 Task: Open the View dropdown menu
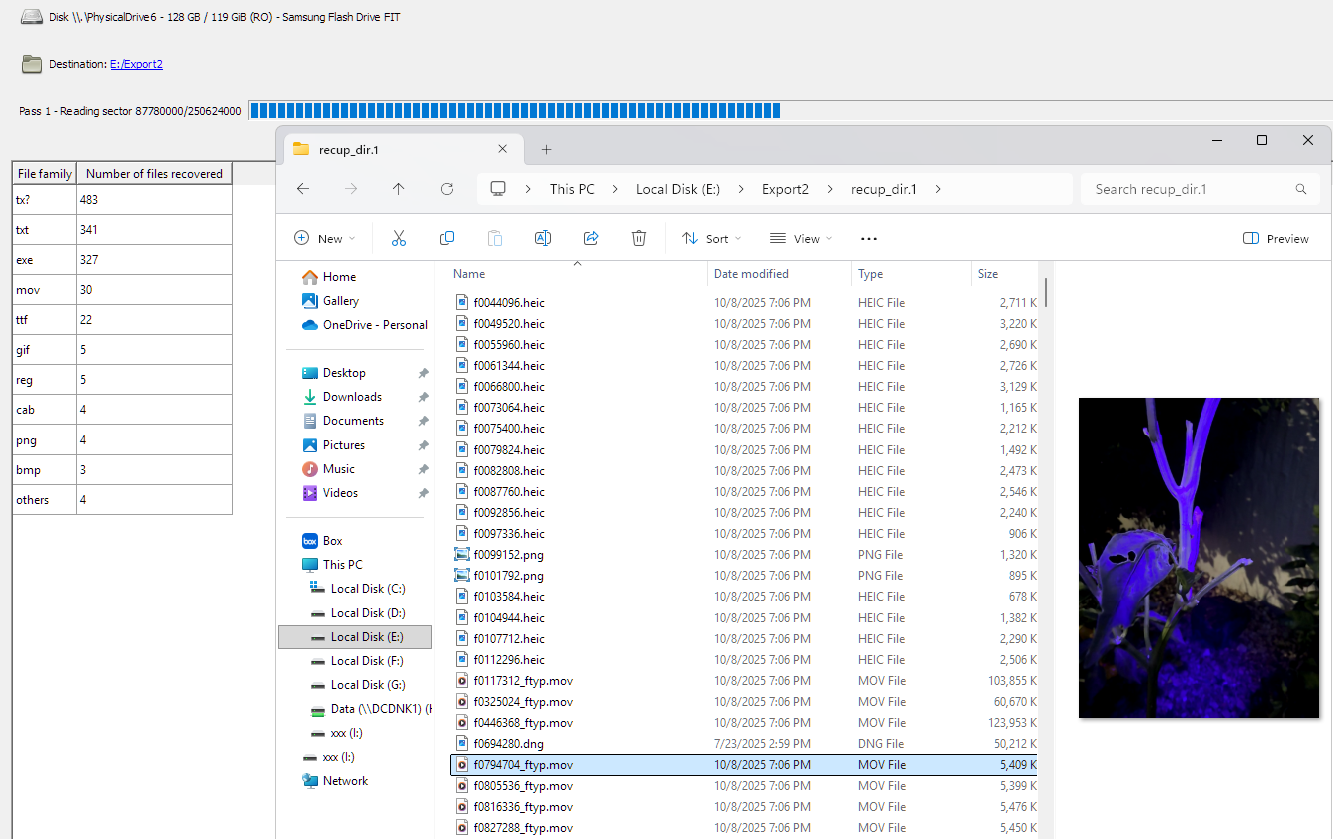point(801,239)
